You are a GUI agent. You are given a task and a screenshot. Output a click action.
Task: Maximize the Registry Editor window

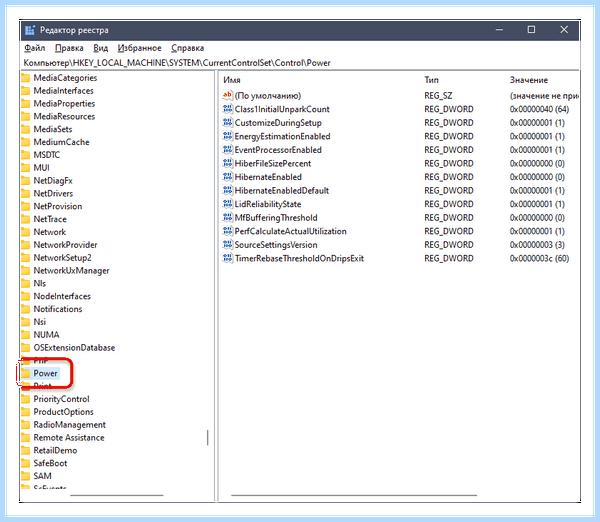tap(531, 29)
